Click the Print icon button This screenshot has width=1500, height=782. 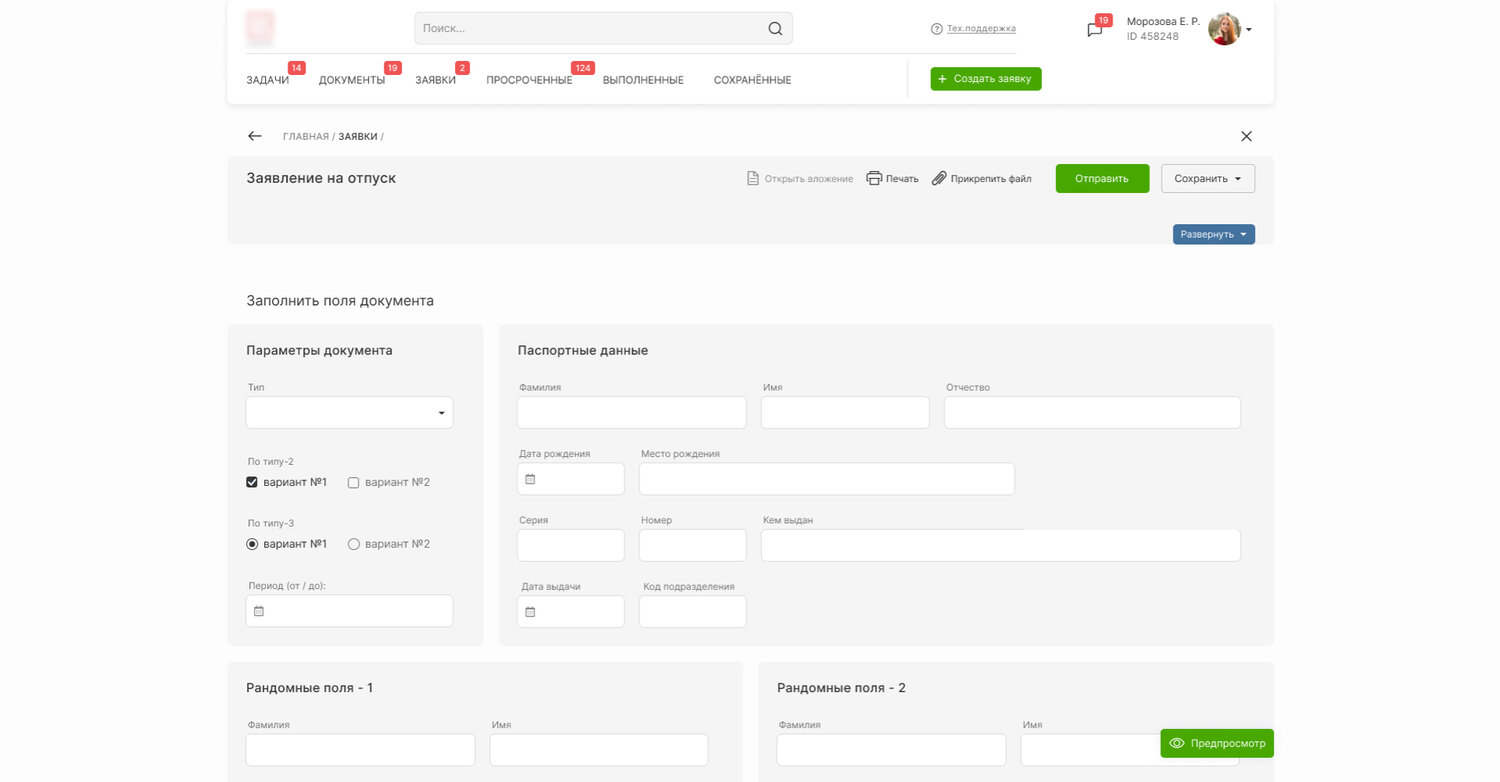coord(892,178)
